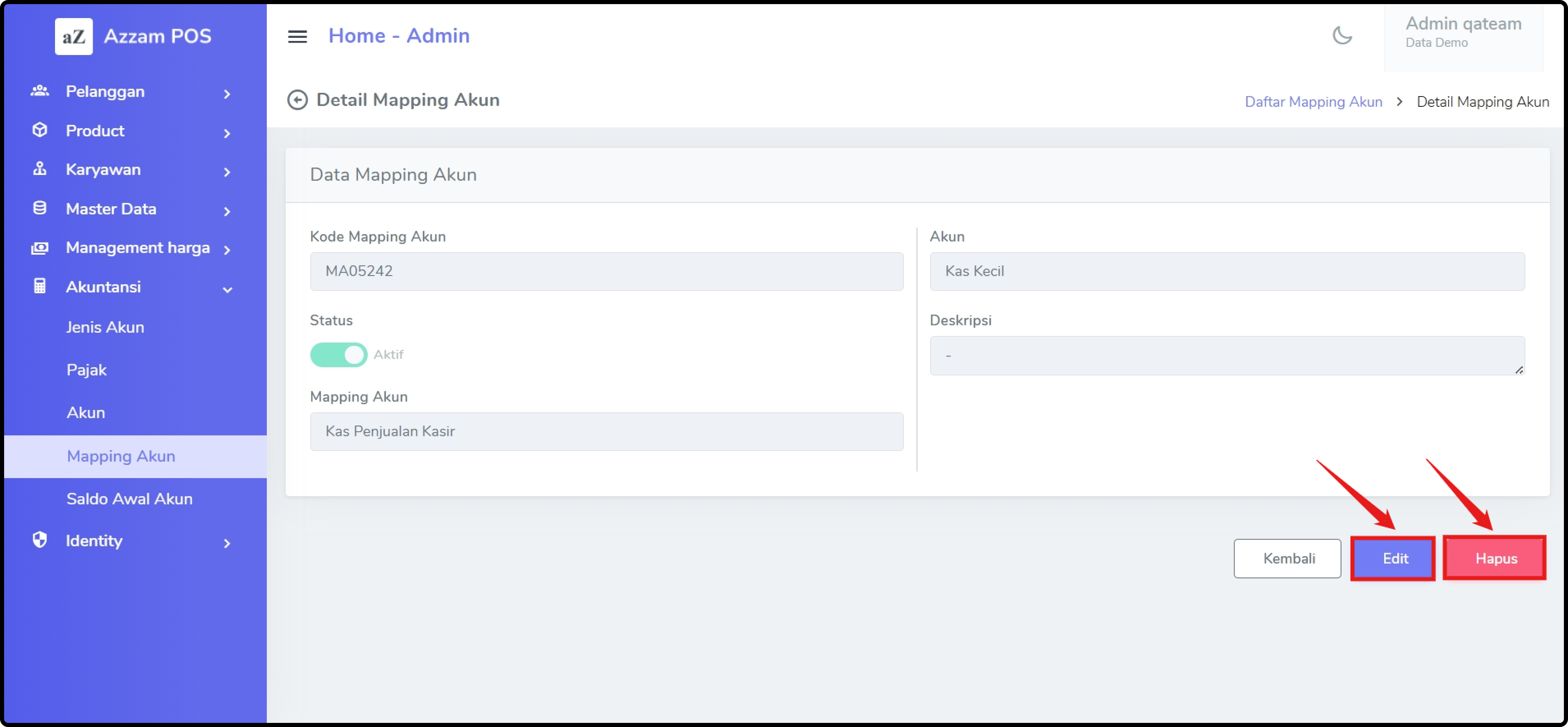The width and height of the screenshot is (1568, 727).
Task: Click the Karyawan employee icon
Action: [39, 169]
